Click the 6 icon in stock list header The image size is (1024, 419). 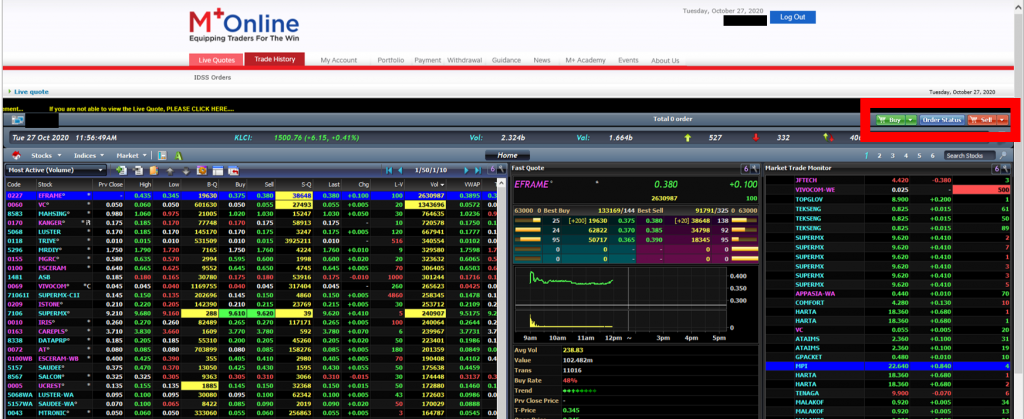pyautogui.click(x=492, y=170)
